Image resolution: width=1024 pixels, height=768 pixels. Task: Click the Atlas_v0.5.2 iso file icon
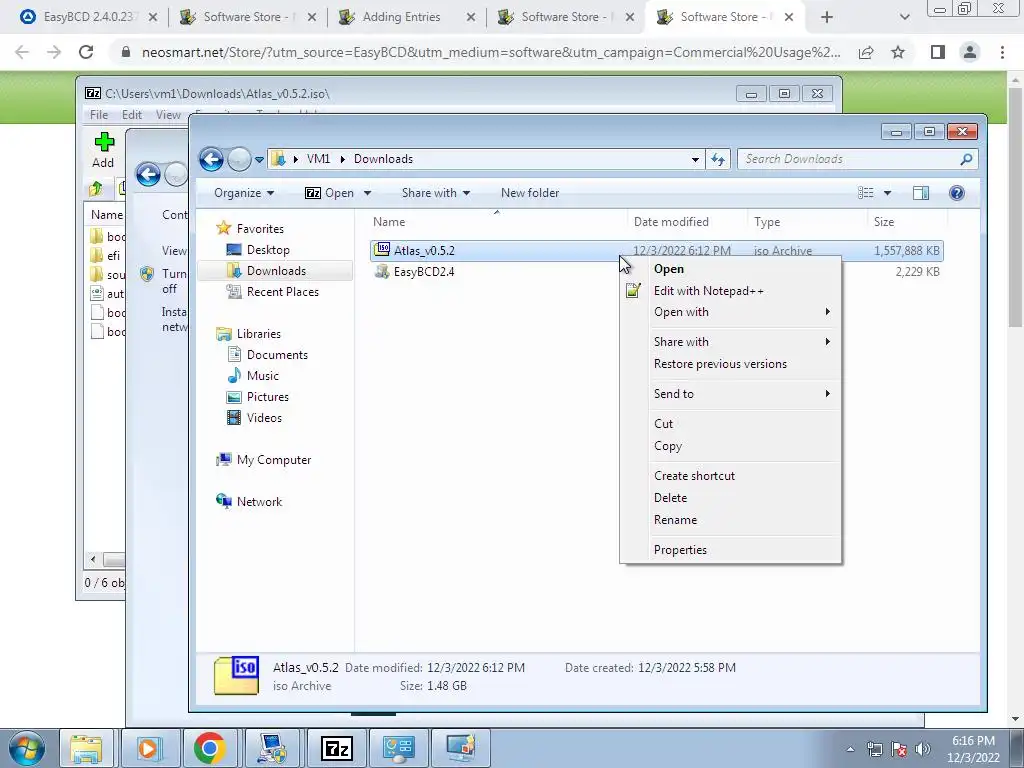pos(382,250)
